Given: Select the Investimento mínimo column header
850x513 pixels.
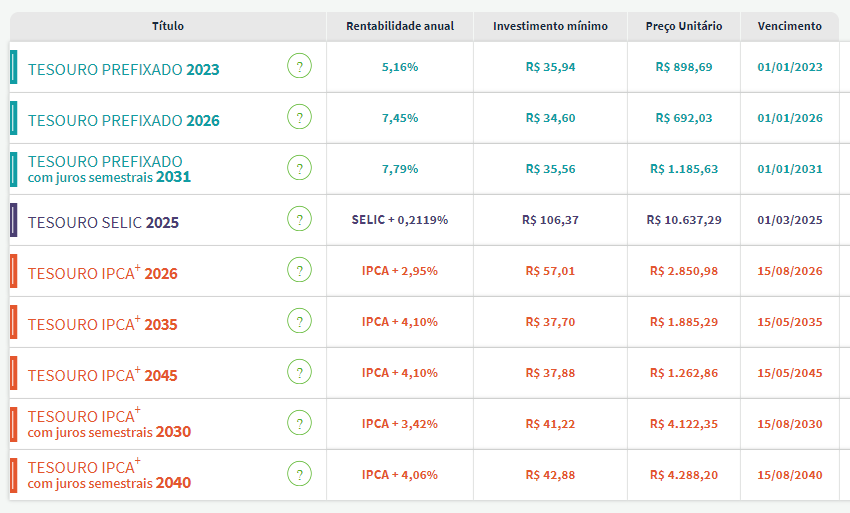Looking at the screenshot, I should (x=550, y=26).
